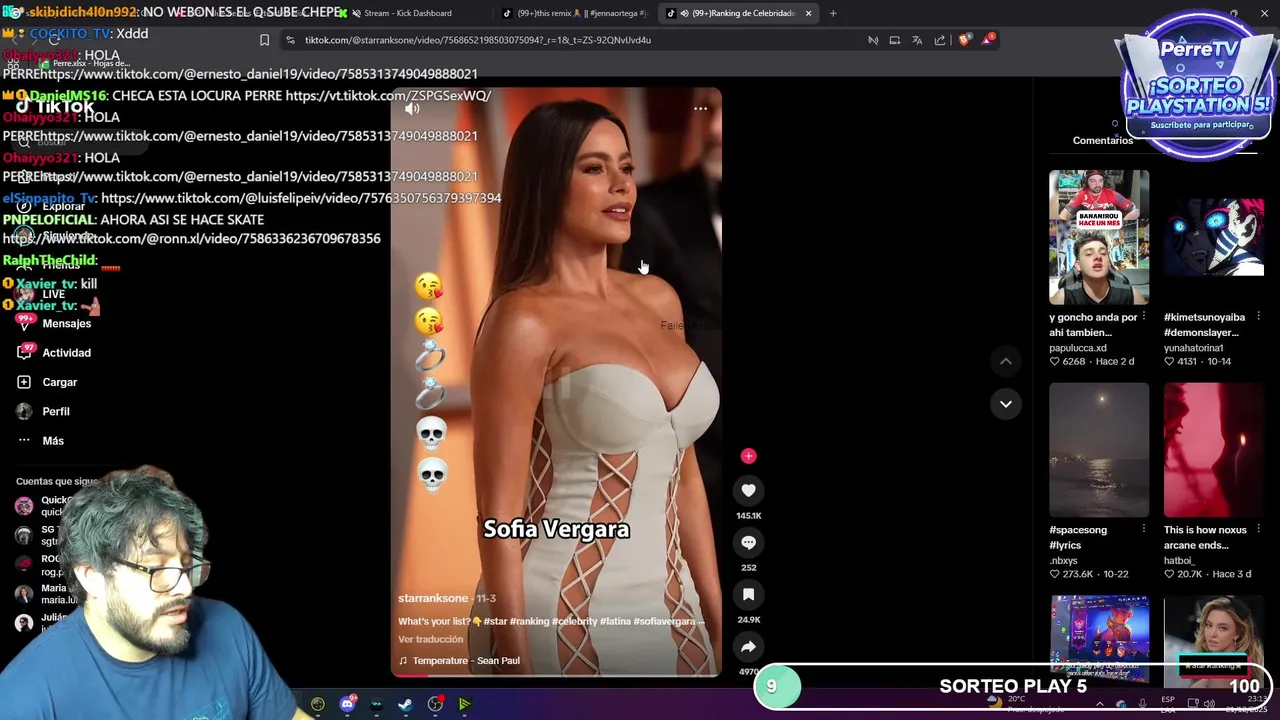Open the demon slayer video thumbnail
Image resolution: width=1280 pixels, height=720 pixels.
click(1214, 237)
